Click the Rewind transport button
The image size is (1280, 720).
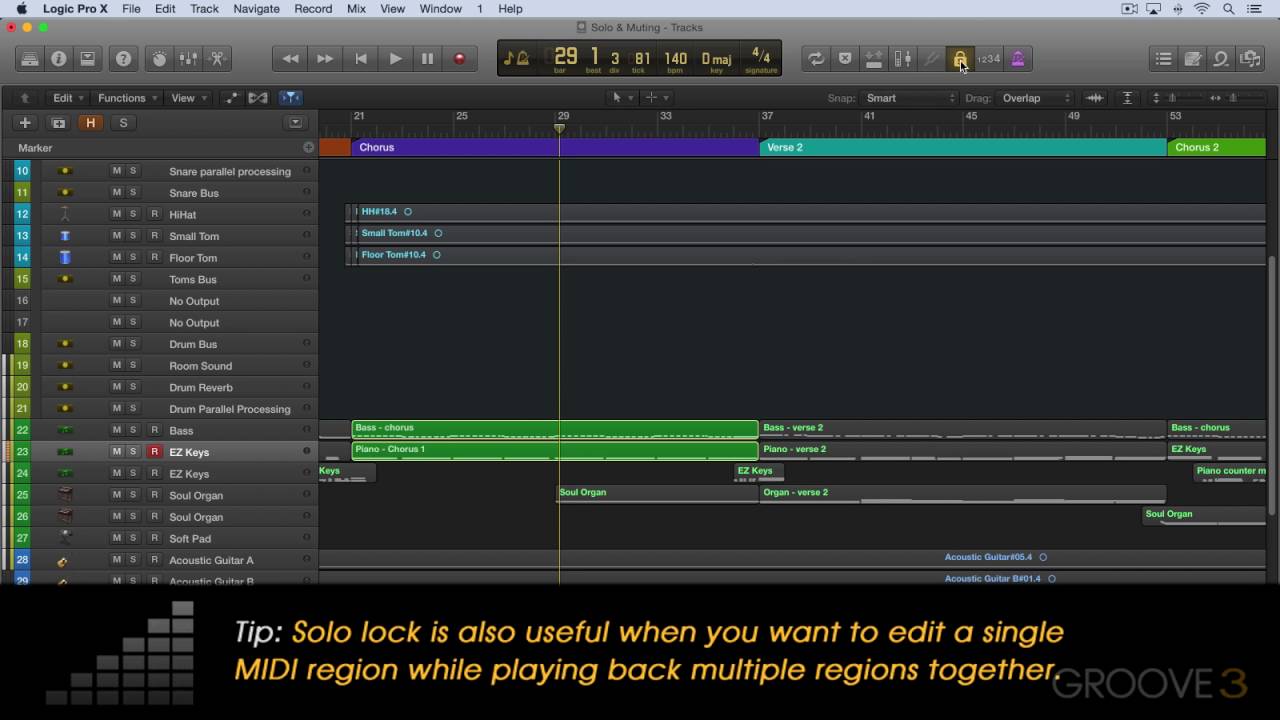click(291, 59)
